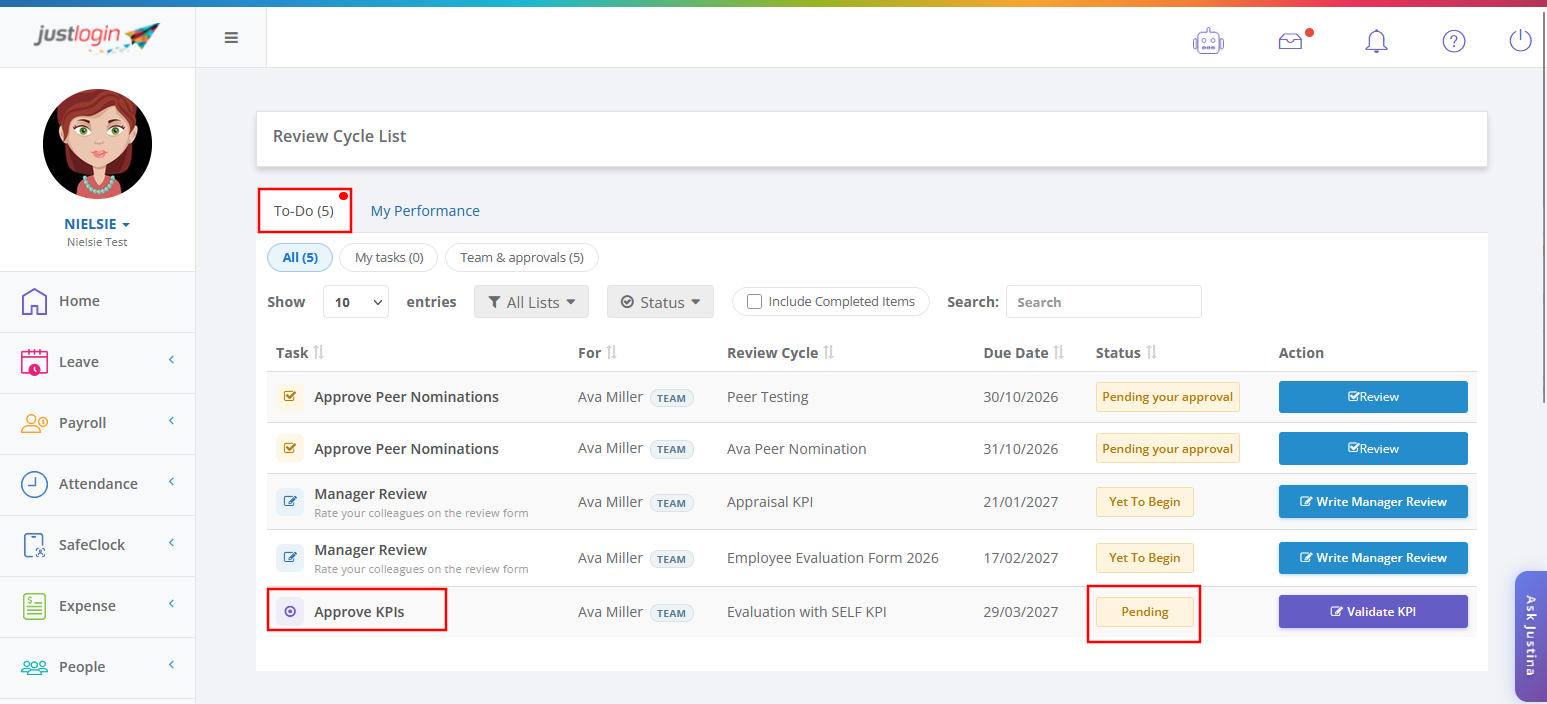Open the robot assistant icon in header

(1208, 41)
